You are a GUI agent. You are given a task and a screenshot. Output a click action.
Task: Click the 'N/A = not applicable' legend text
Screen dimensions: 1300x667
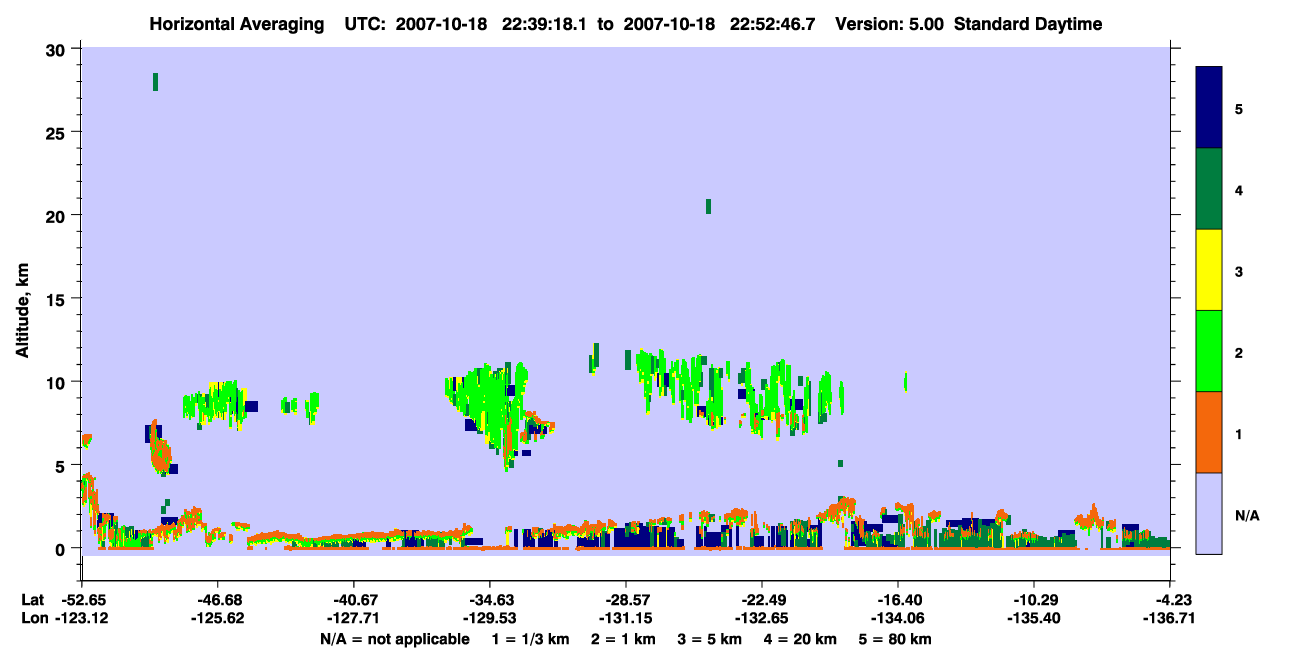coord(394,639)
